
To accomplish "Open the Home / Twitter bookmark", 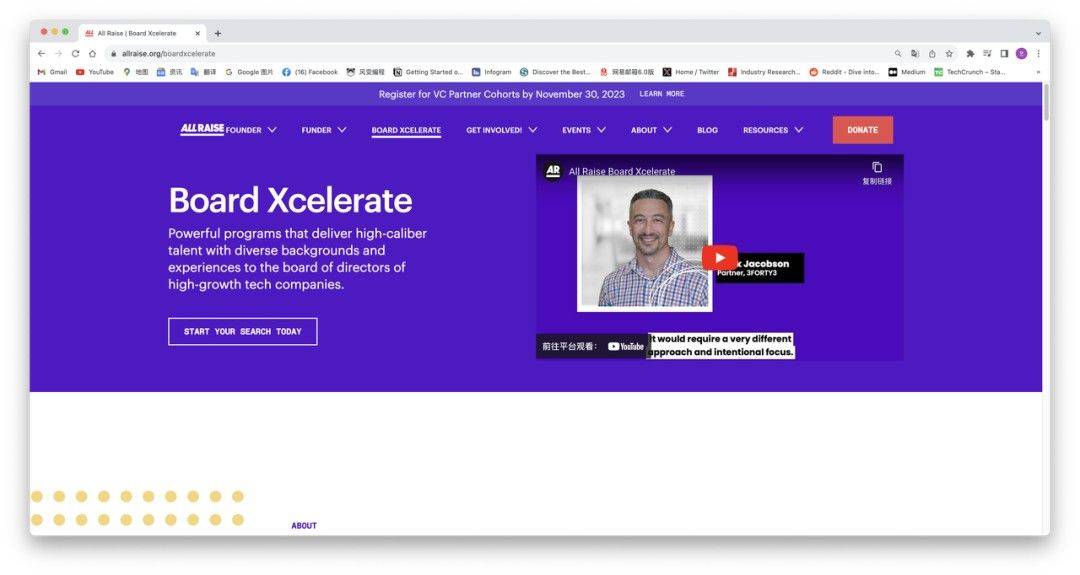I will [691, 72].
